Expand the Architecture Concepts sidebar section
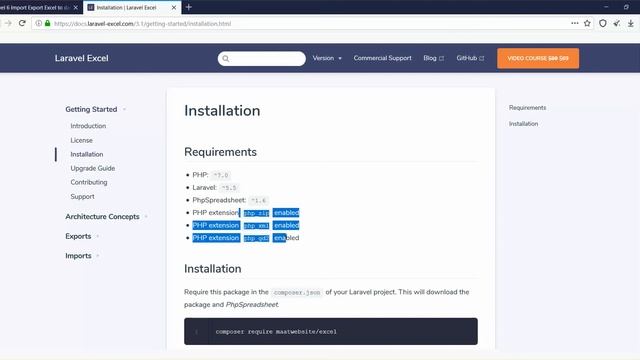 (106, 217)
